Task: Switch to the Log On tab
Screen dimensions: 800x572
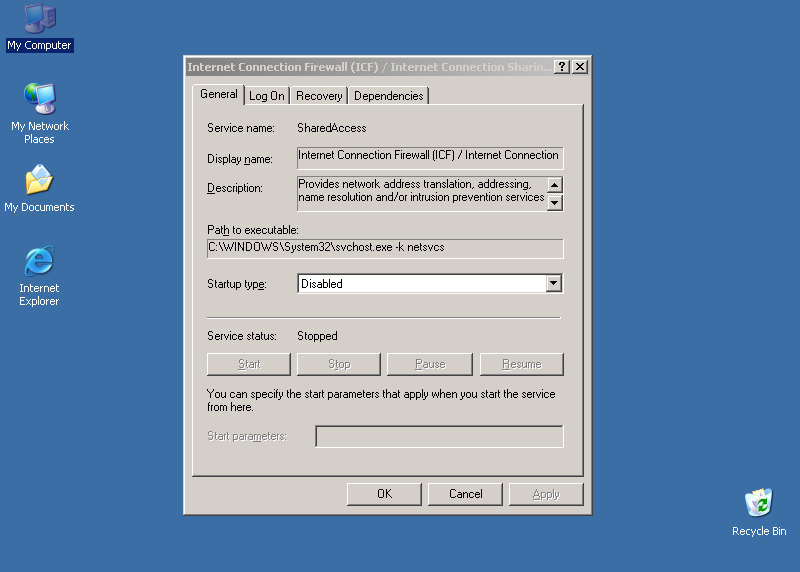Action: coord(267,96)
